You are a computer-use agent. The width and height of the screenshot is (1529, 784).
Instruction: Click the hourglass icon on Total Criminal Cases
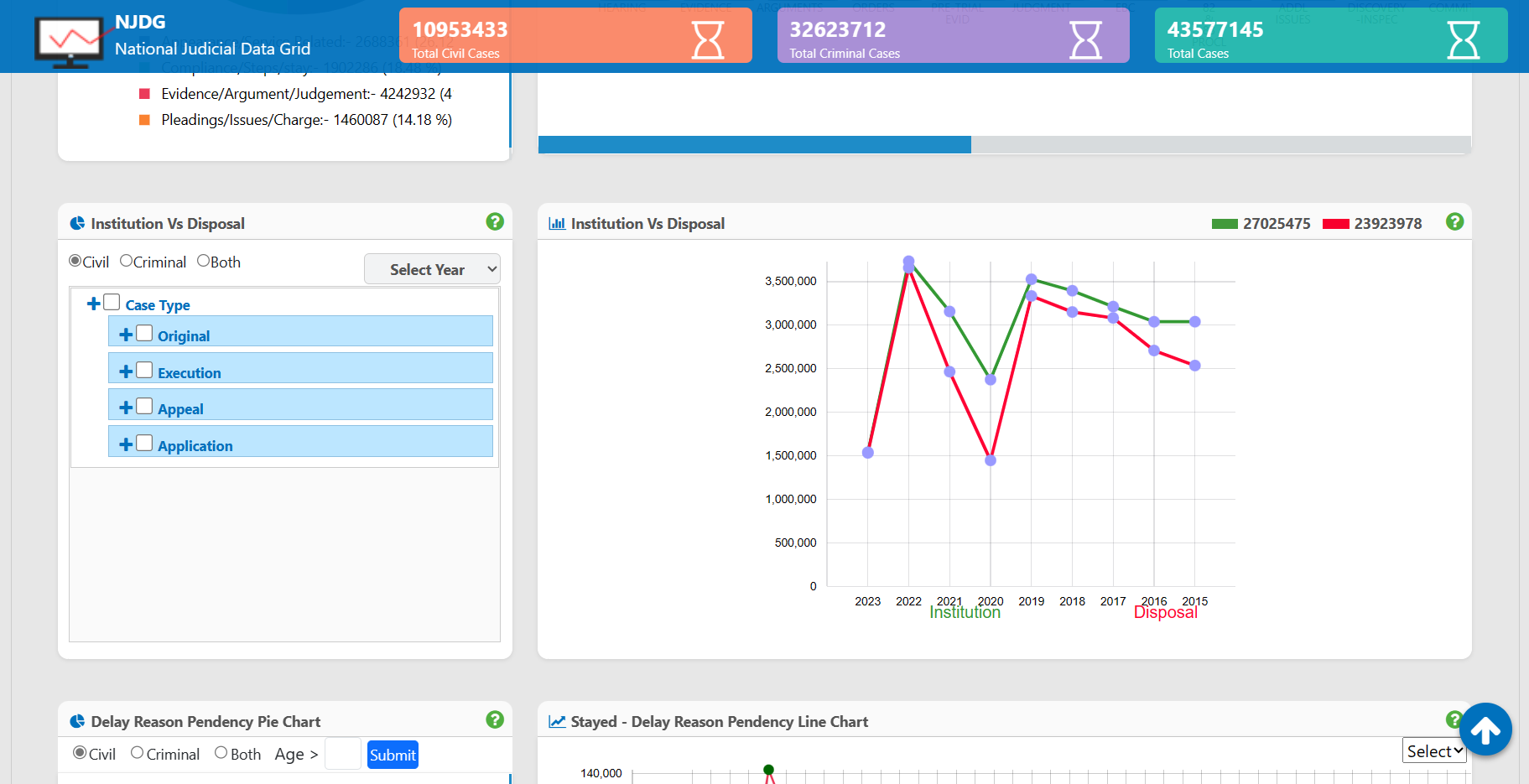(1085, 39)
